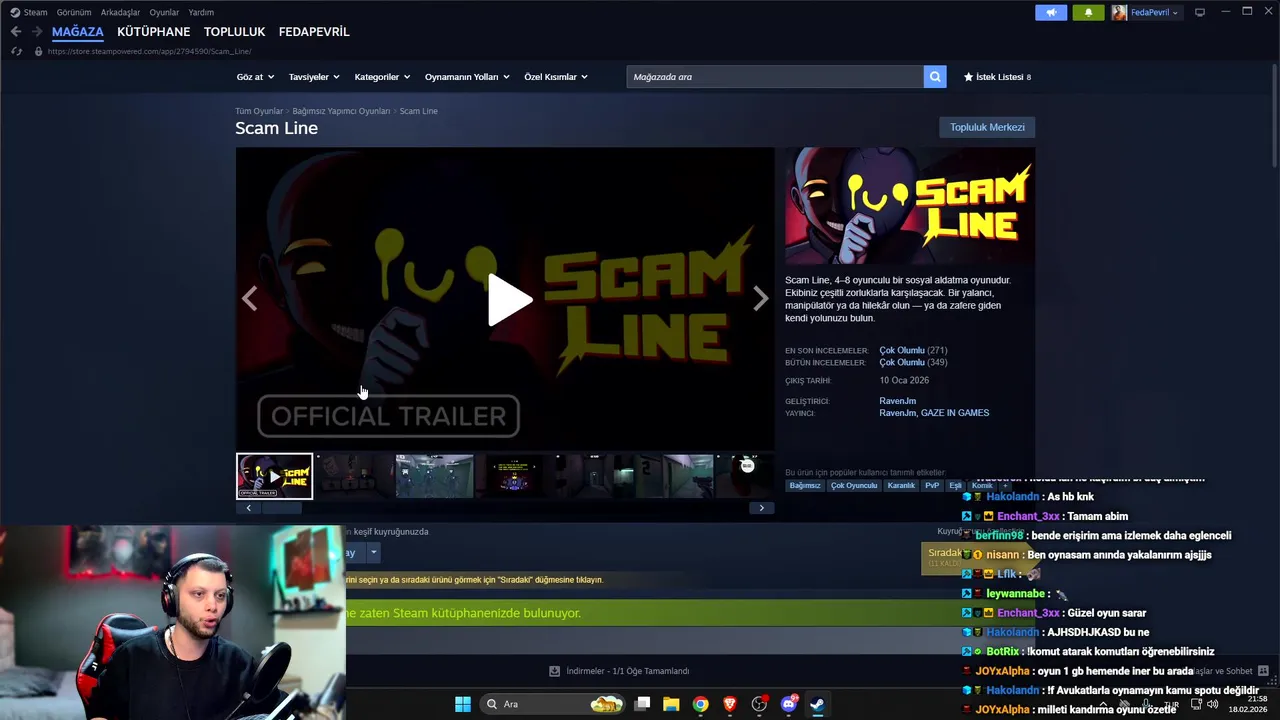1280x720 pixels.
Task: Click Tüm Oyunlar breadcrumb
Action: 259,111
